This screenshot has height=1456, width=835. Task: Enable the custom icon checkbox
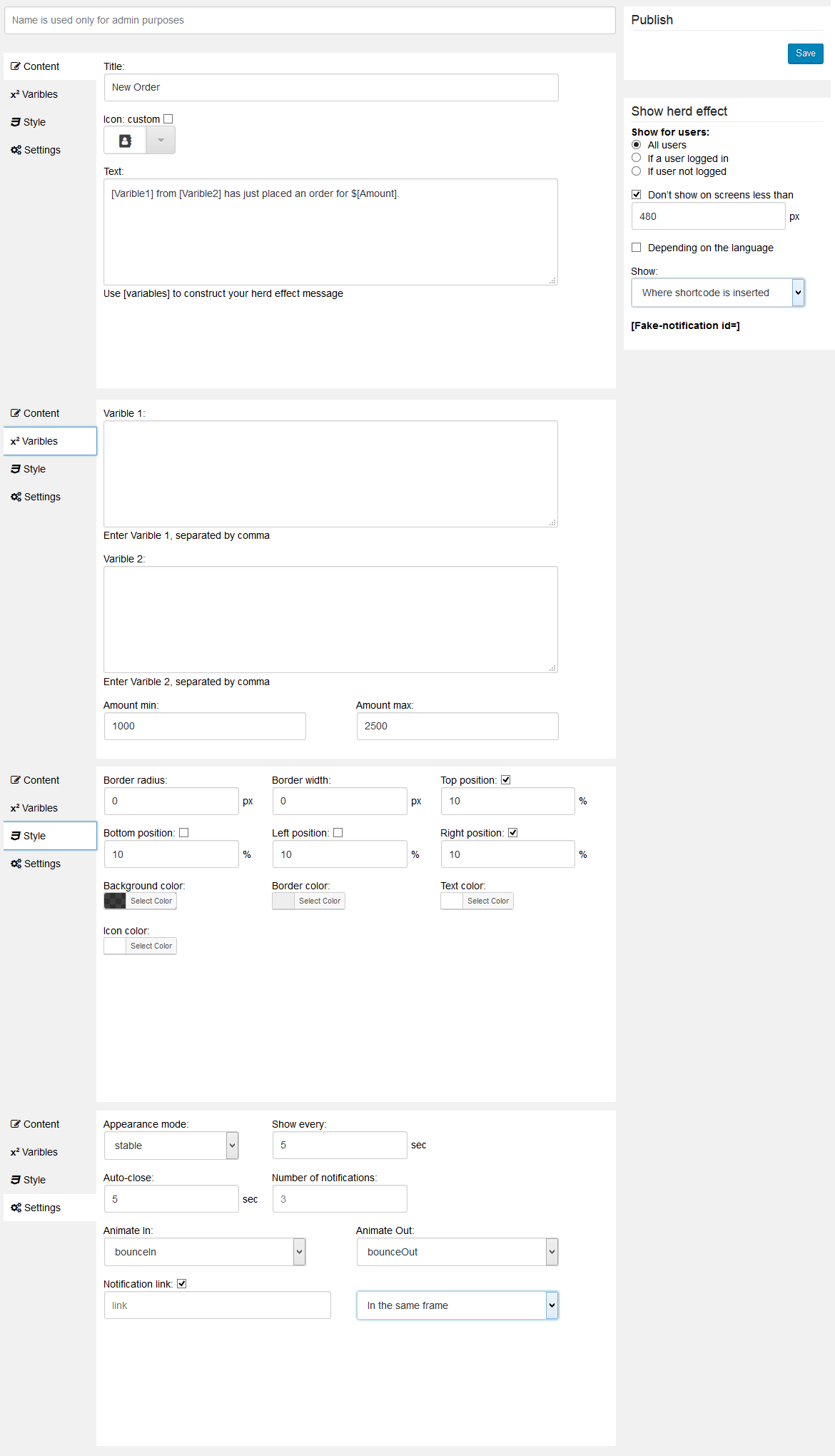[168, 119]
